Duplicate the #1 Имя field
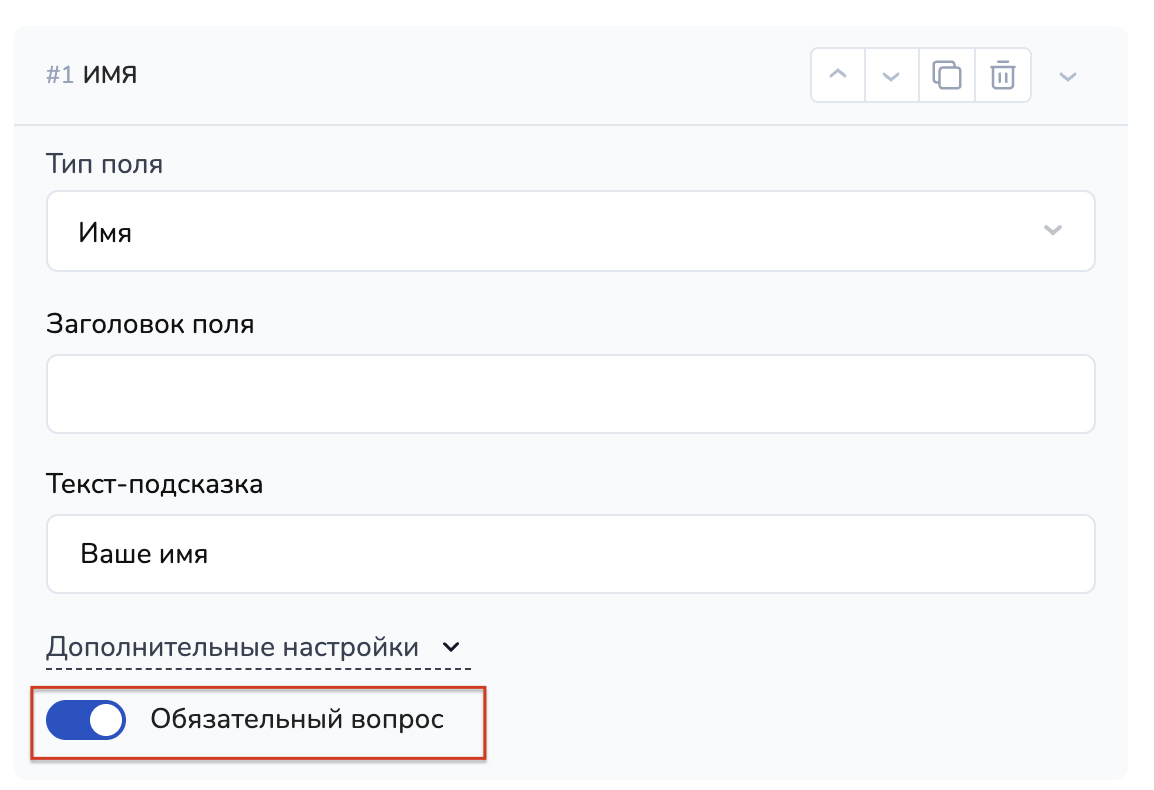Viewport: 1154px width, 790px height. 947,76
